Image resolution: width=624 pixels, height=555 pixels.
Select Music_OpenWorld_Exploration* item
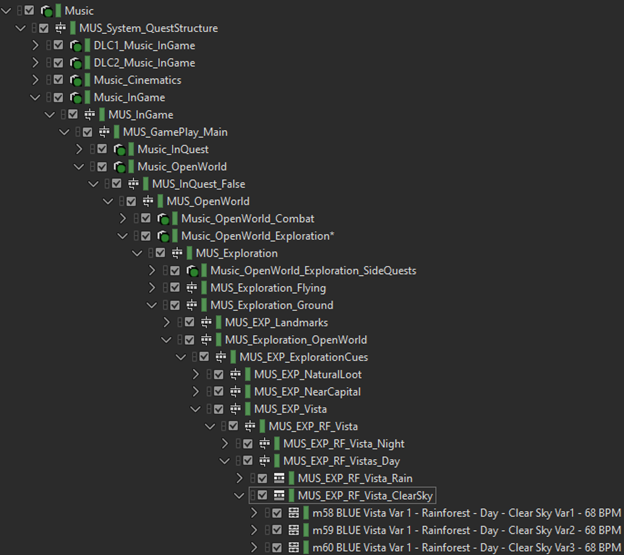click(257, 236)
